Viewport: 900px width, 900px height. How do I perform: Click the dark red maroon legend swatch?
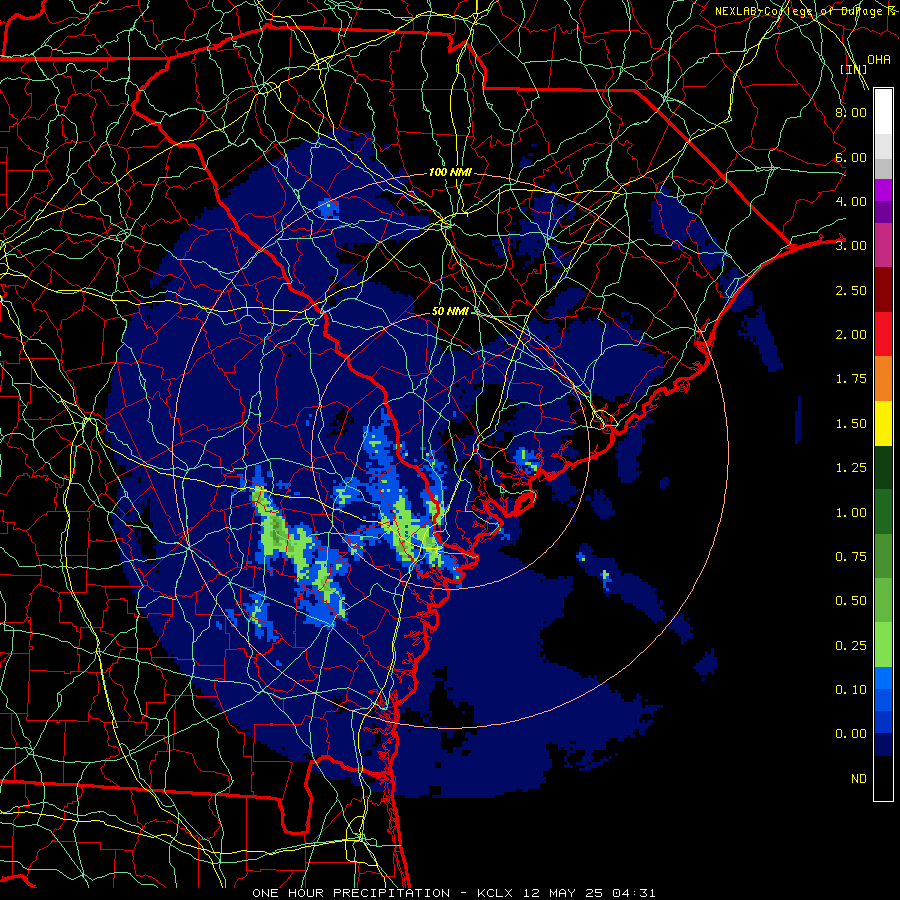(x=883, y=290)
